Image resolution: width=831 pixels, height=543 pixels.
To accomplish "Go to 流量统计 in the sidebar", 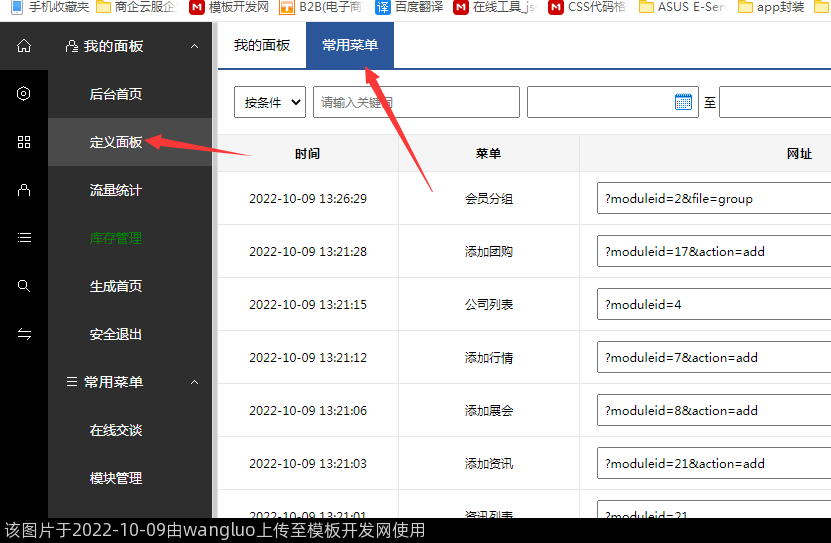I will [116, 190].
